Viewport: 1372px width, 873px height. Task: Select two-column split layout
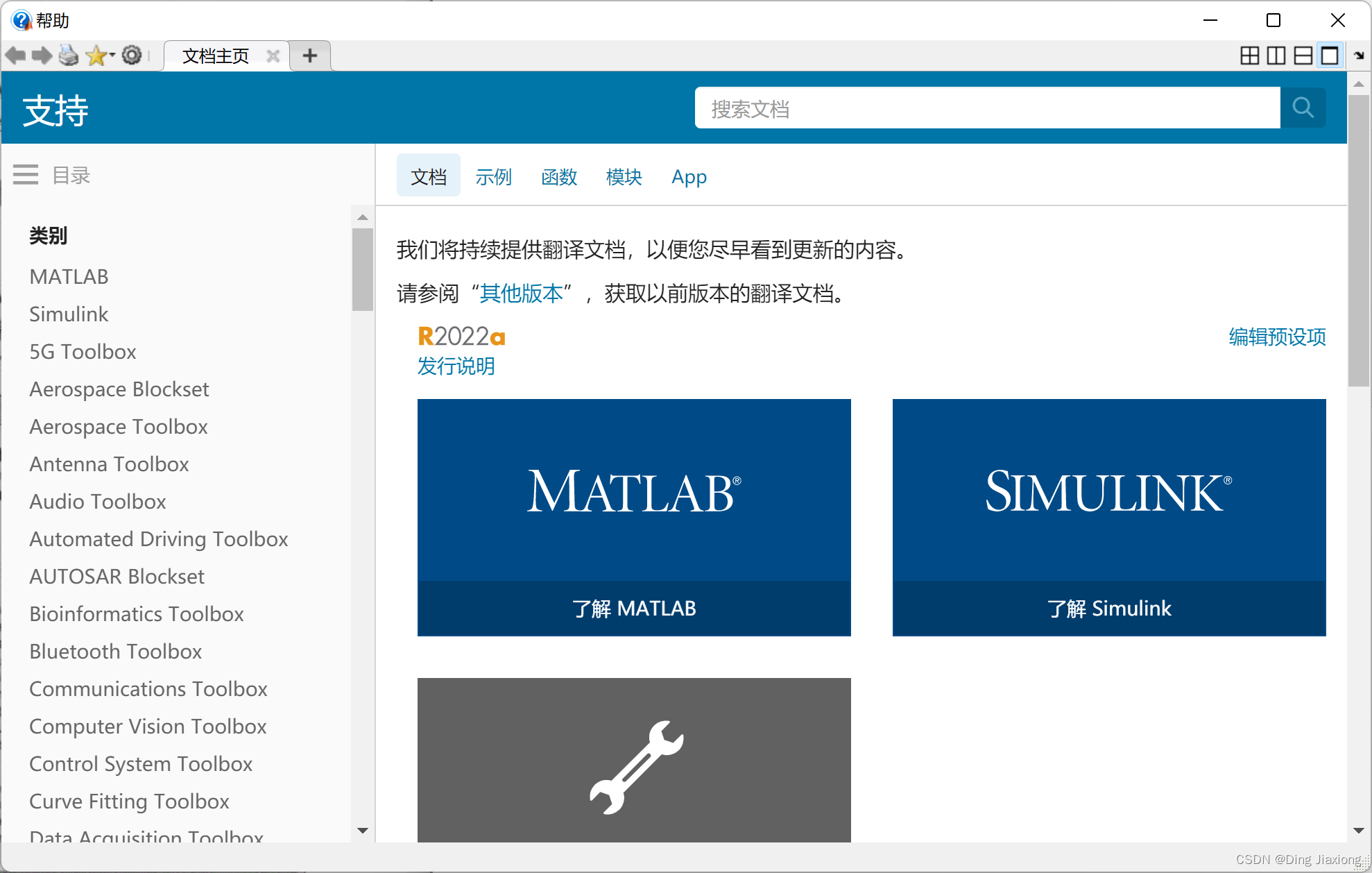[x=1276, y=56]
